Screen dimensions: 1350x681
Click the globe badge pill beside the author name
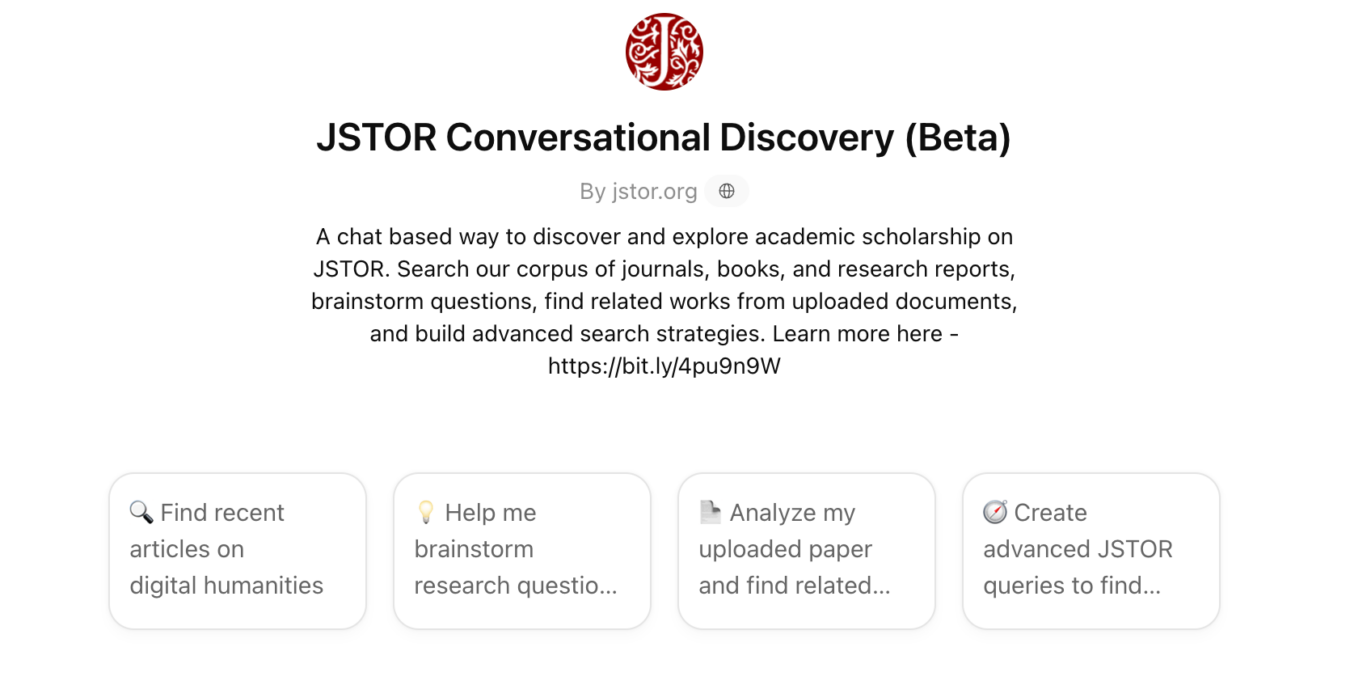(726, 191)
